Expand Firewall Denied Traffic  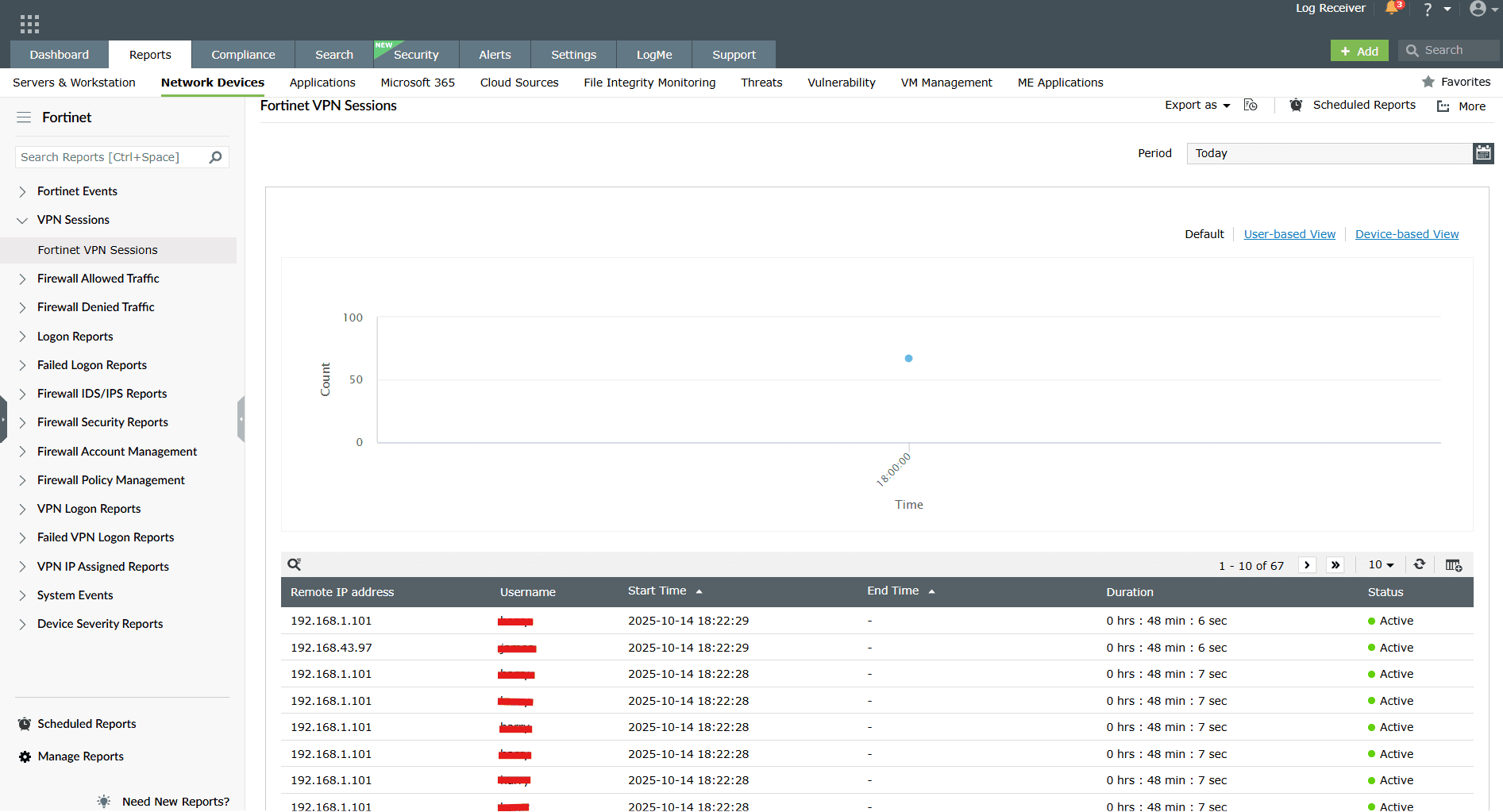[x=22, y=307]
